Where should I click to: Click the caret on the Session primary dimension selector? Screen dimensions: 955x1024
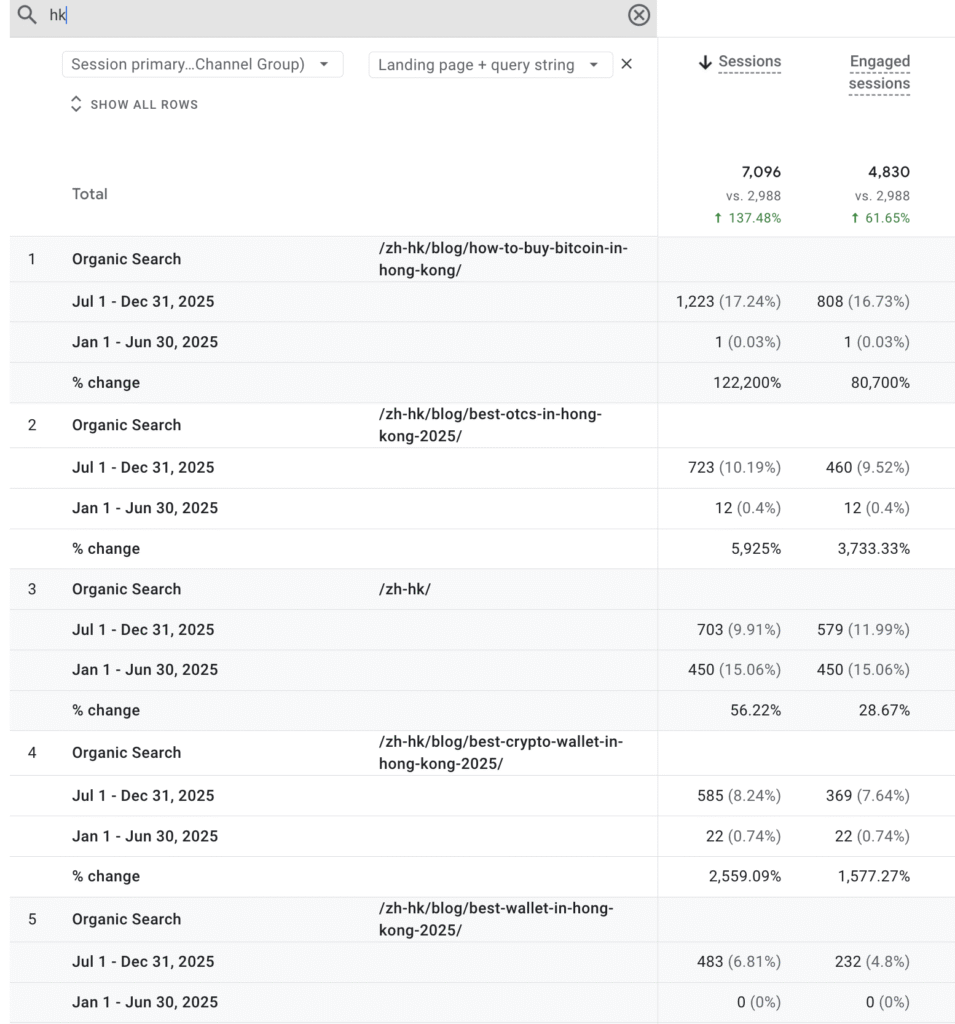tap(325, 63)
